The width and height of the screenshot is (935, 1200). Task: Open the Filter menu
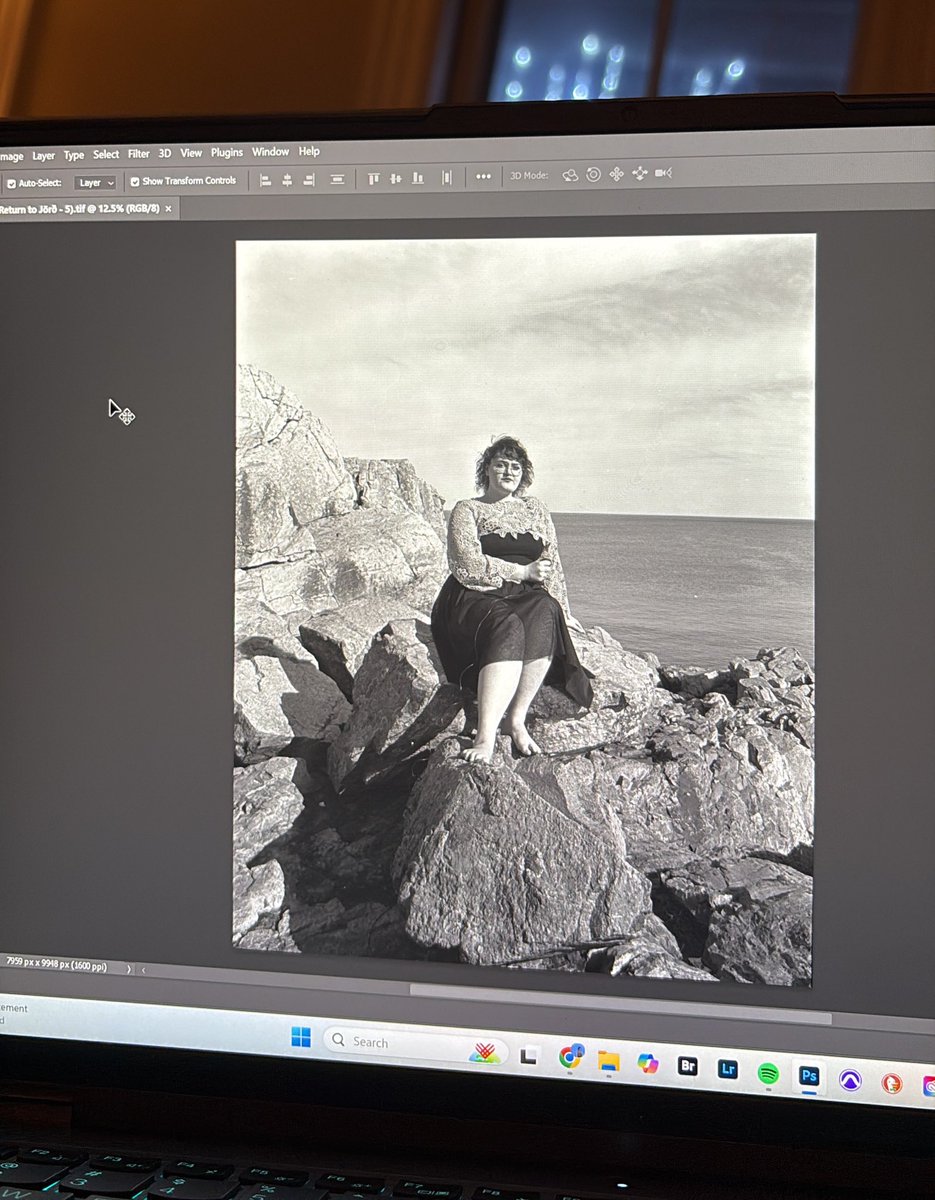pos(139,154)
